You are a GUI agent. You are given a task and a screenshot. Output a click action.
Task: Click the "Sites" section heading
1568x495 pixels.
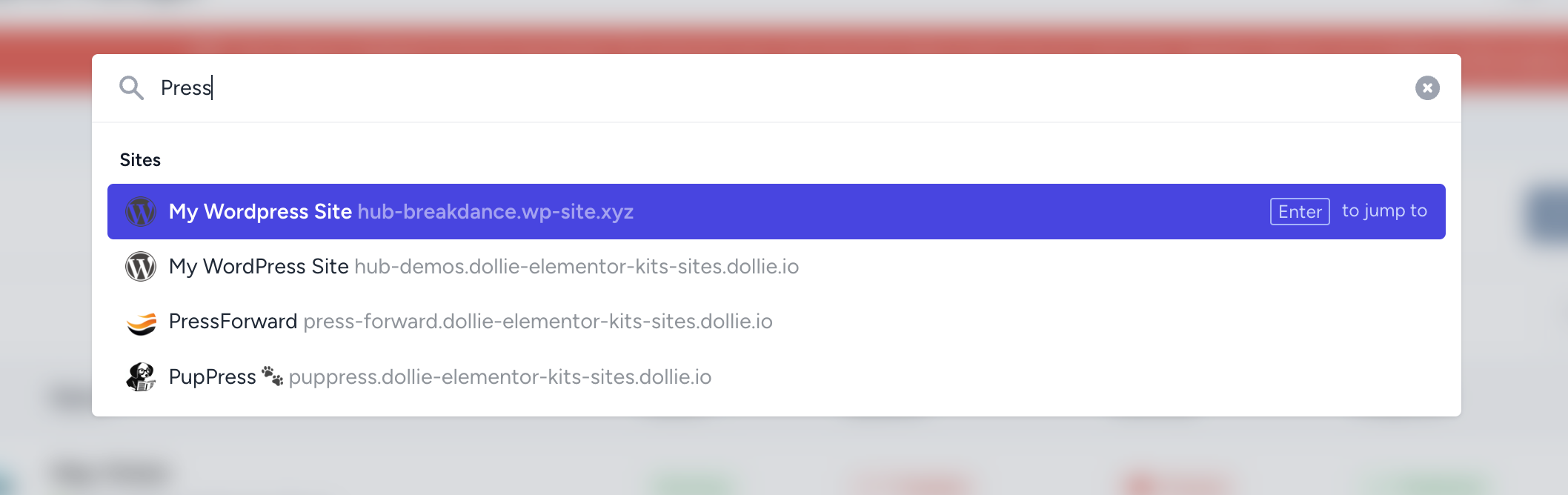(x=140, y=160)
